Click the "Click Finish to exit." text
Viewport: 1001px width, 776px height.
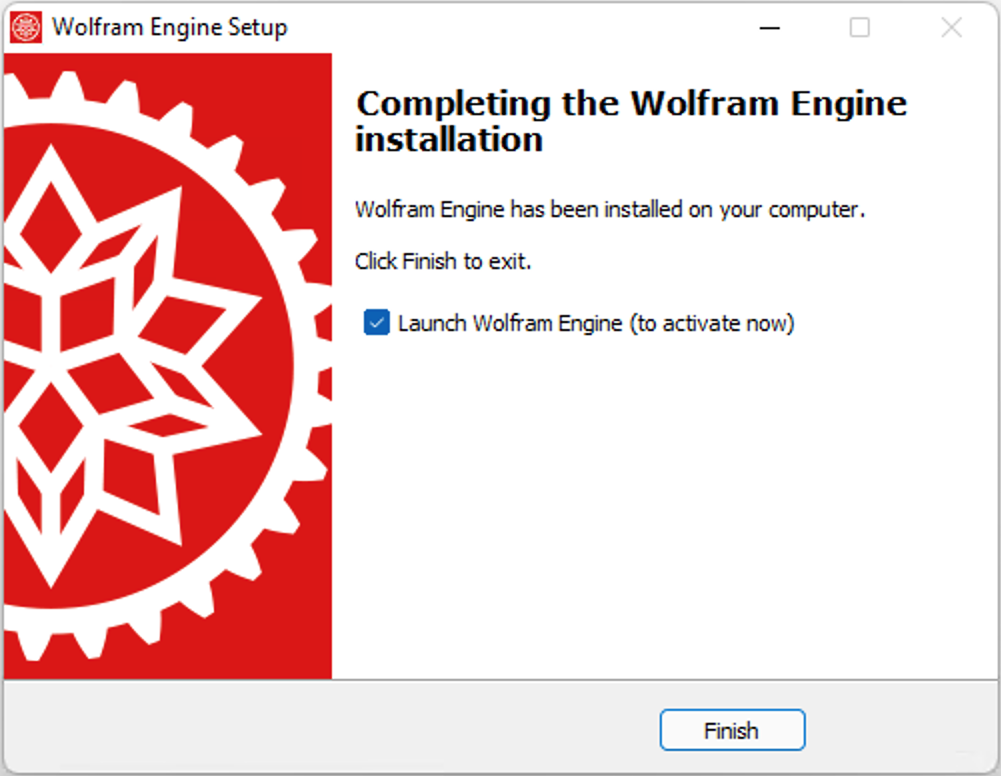443,262
